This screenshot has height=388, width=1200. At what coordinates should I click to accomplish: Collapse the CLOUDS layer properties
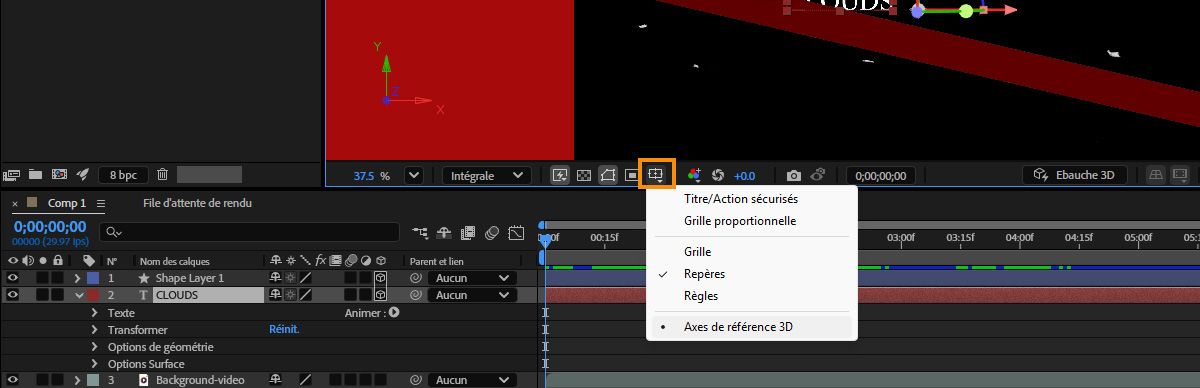click(79, 295)
